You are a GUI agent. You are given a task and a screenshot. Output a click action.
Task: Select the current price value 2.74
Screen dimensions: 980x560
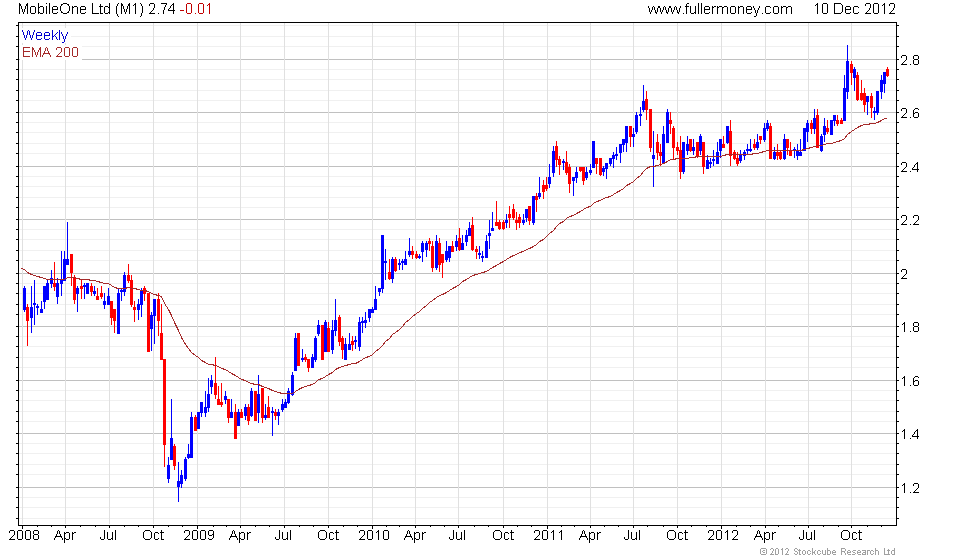pos(161,9)
